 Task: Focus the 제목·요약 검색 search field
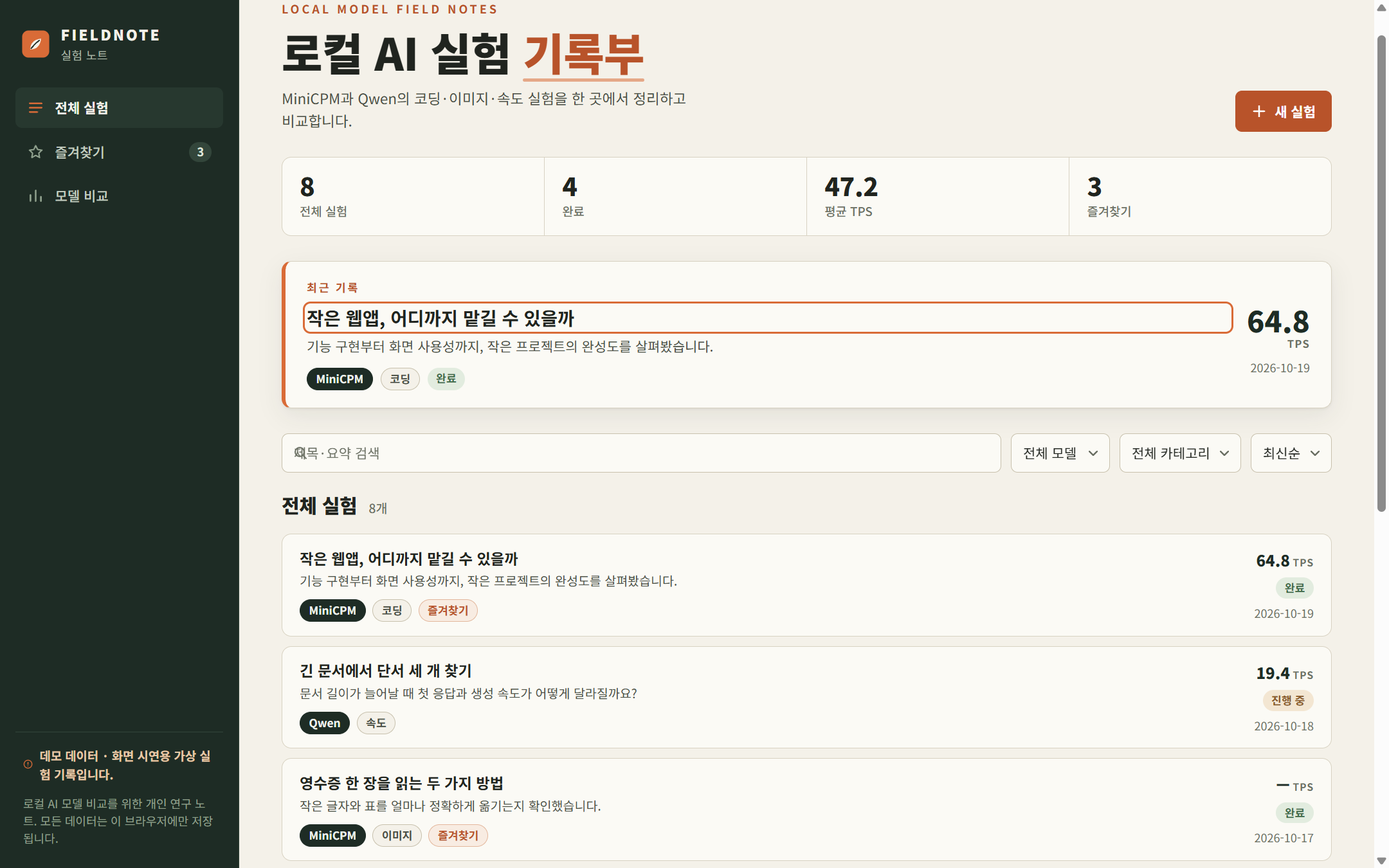click(641, 453)
